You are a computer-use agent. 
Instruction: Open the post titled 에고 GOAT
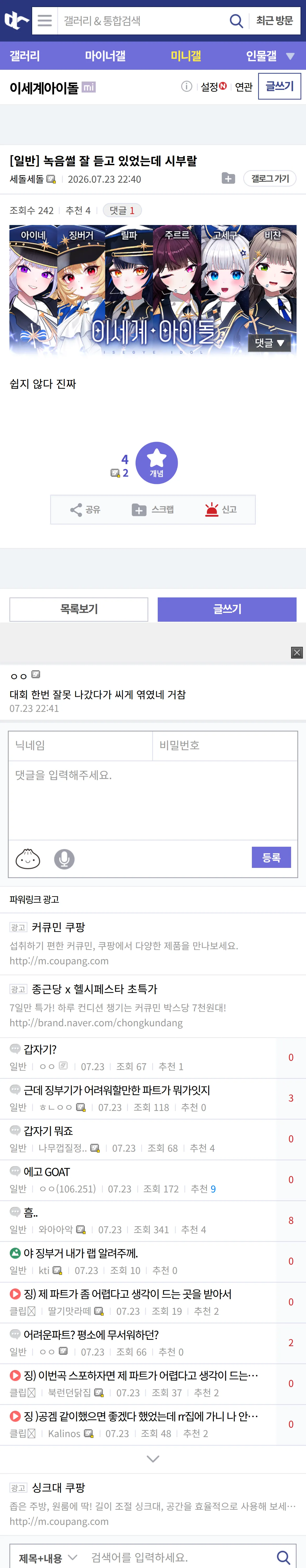coord(46,1172)
